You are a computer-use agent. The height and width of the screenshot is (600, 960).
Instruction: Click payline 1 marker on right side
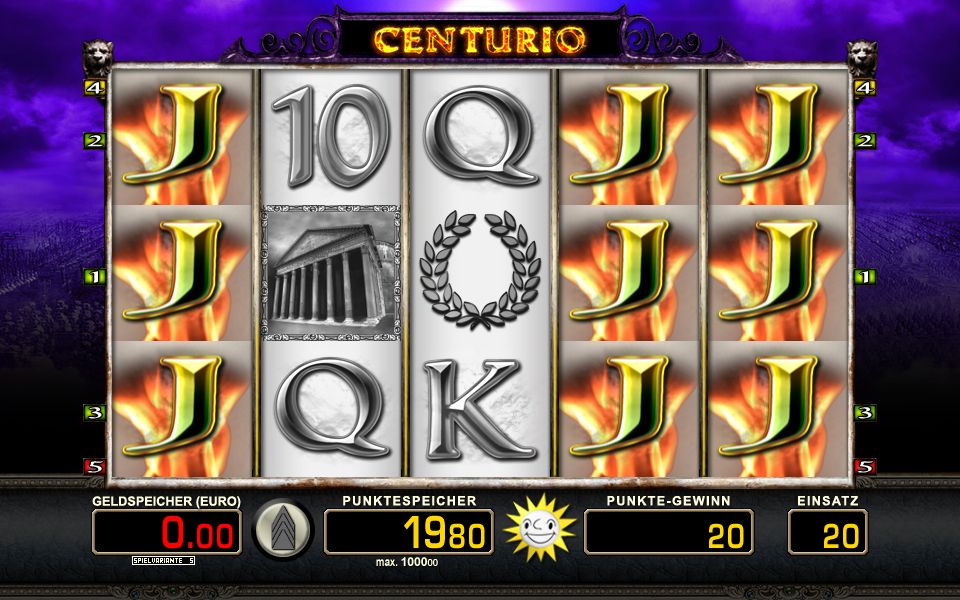(864, 277)
